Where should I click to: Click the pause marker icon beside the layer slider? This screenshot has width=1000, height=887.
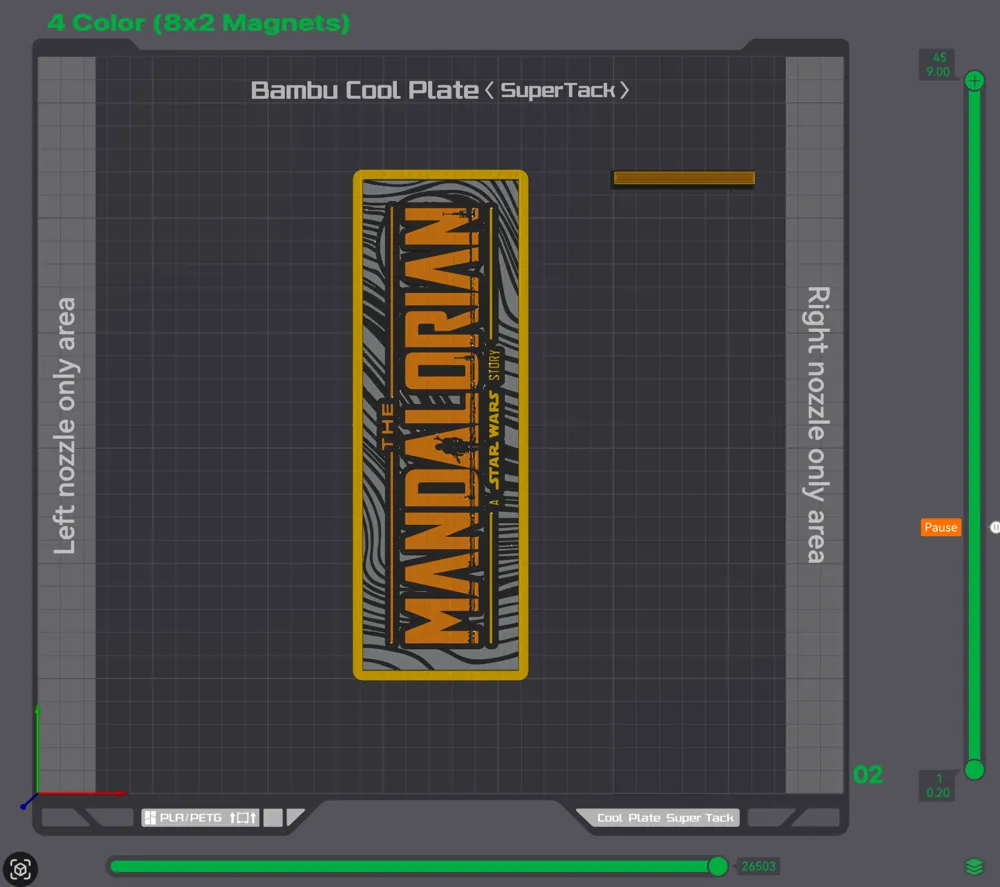[994, 527]
